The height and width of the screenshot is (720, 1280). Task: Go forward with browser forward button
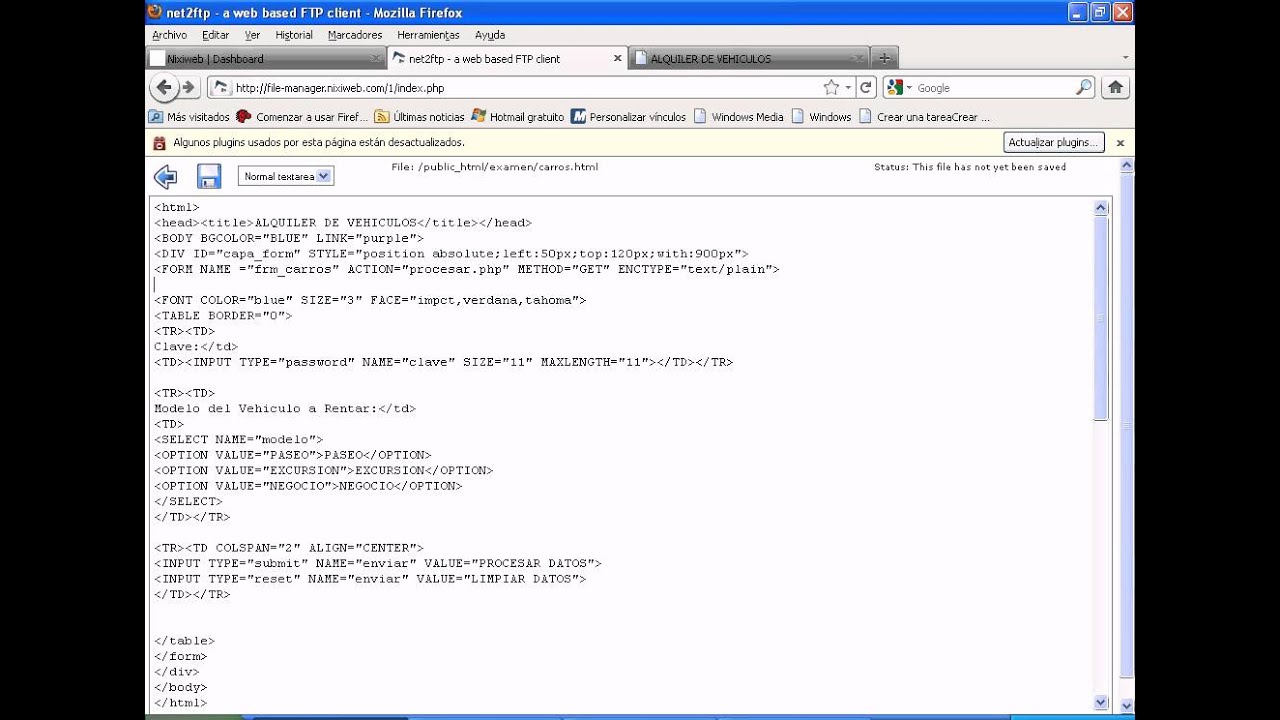[x=188, y=88]
